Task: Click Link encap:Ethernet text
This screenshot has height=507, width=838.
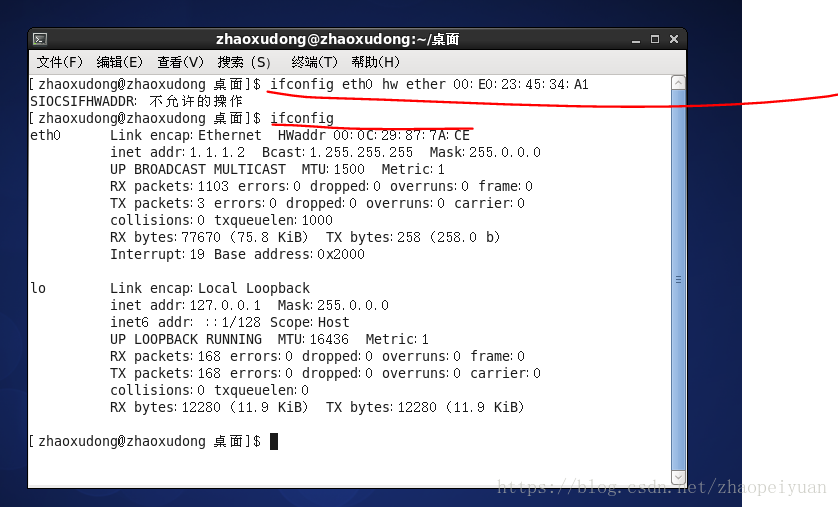Action: (x=185, y=135)
